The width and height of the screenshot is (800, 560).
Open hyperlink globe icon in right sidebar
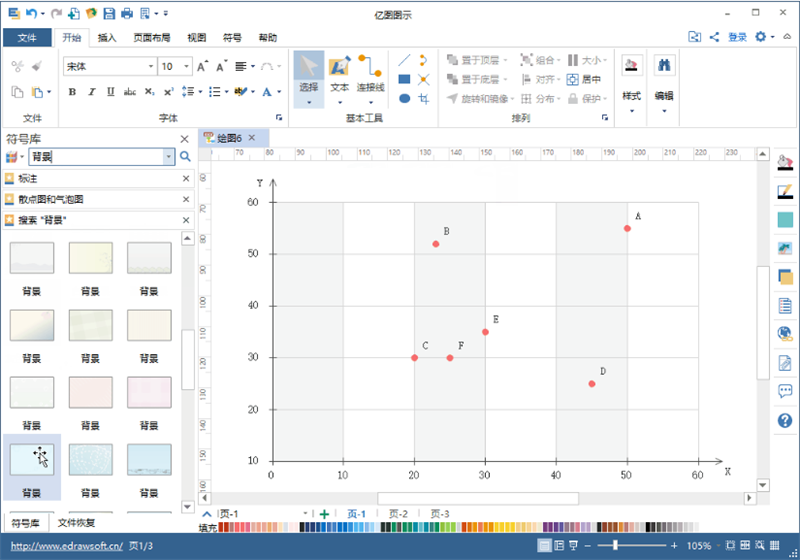(x=785, y=334)
